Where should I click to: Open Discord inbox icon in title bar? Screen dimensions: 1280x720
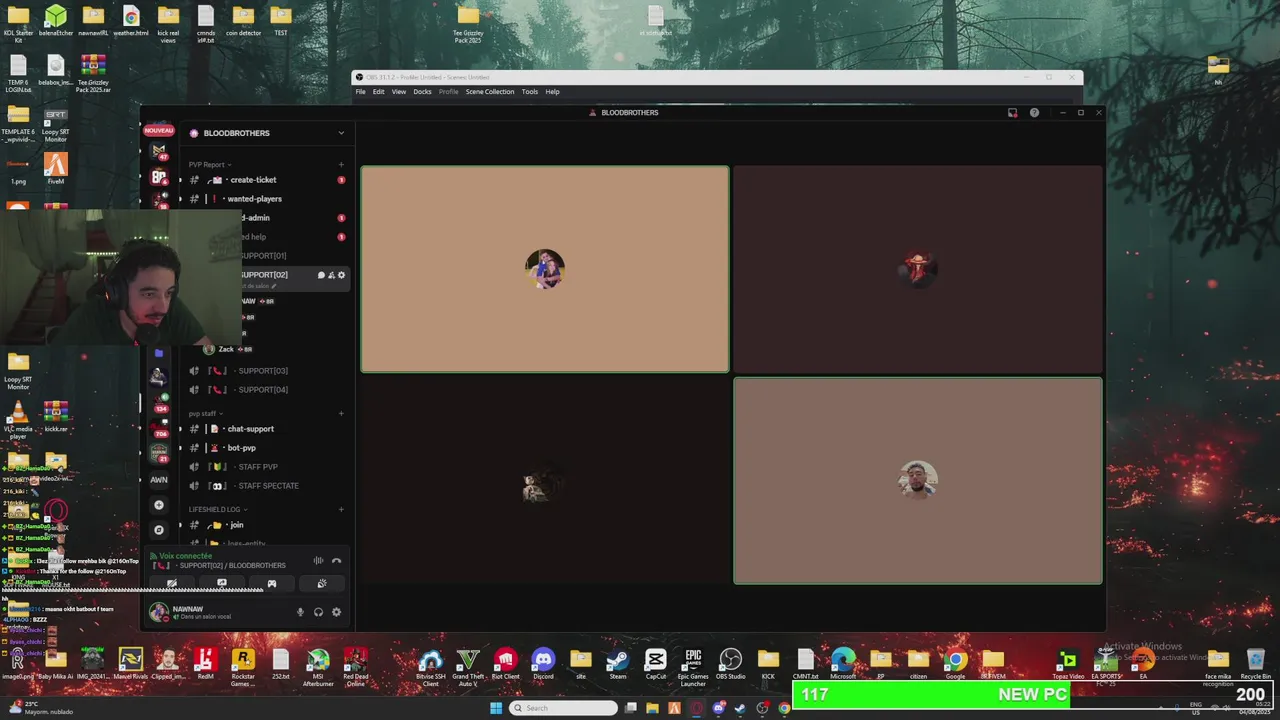[x=1012, y=113]
